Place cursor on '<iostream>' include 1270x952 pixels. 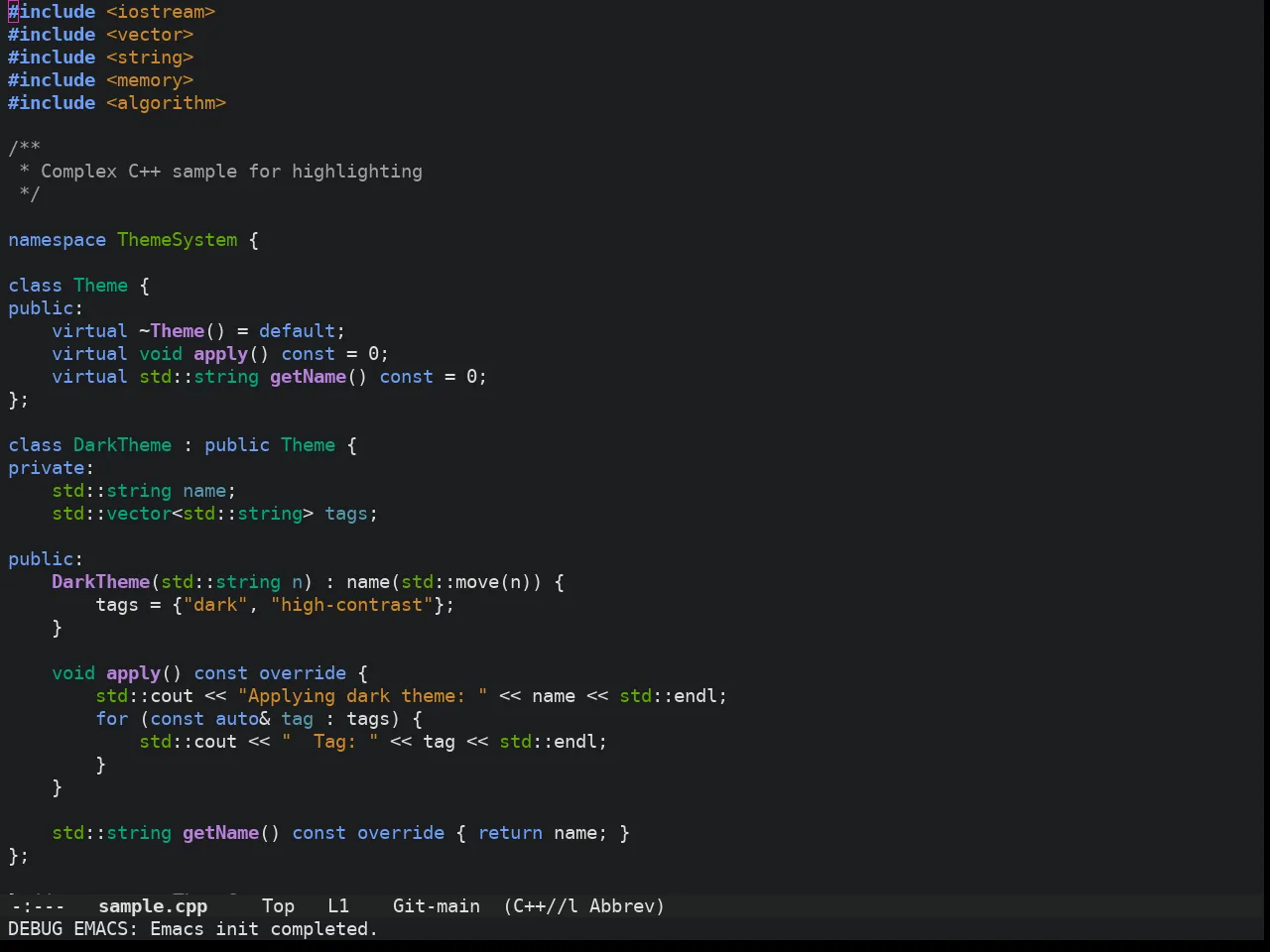coord(161,12)
